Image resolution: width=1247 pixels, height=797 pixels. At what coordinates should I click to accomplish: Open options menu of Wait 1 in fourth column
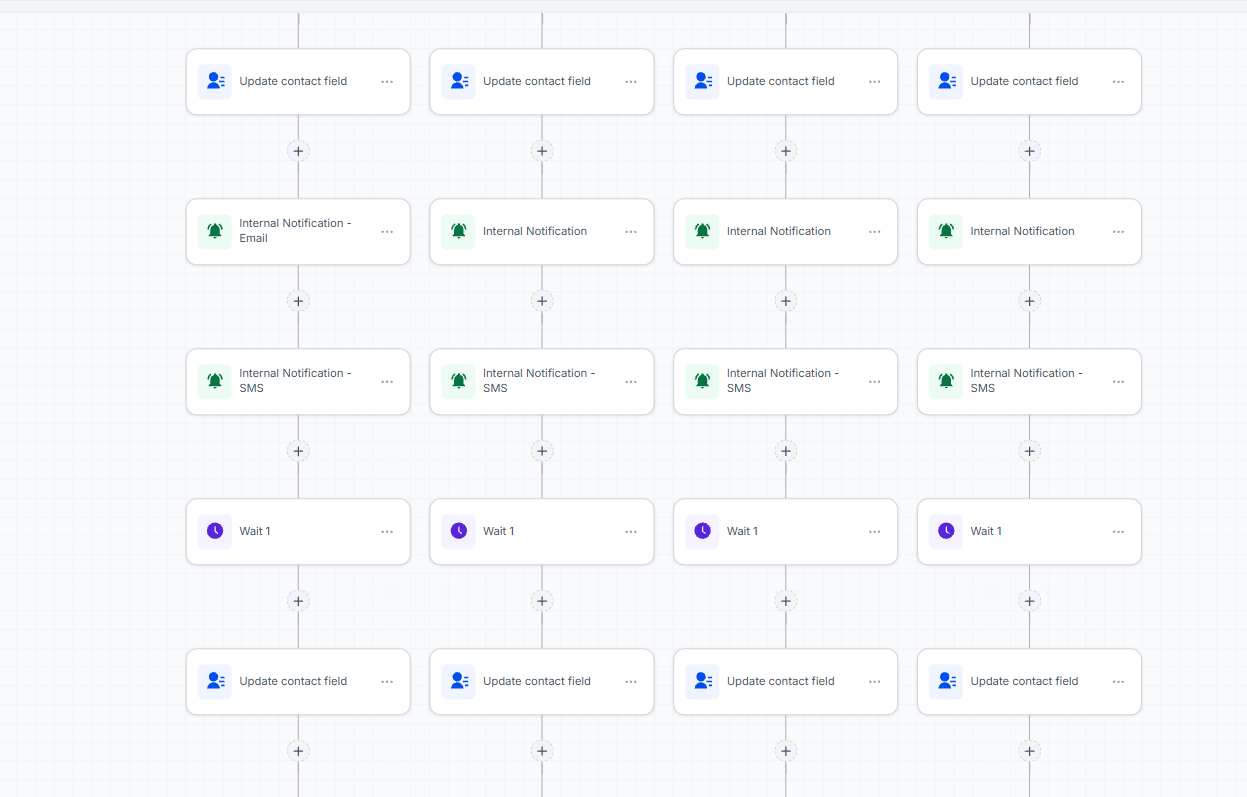point(1119,531)
